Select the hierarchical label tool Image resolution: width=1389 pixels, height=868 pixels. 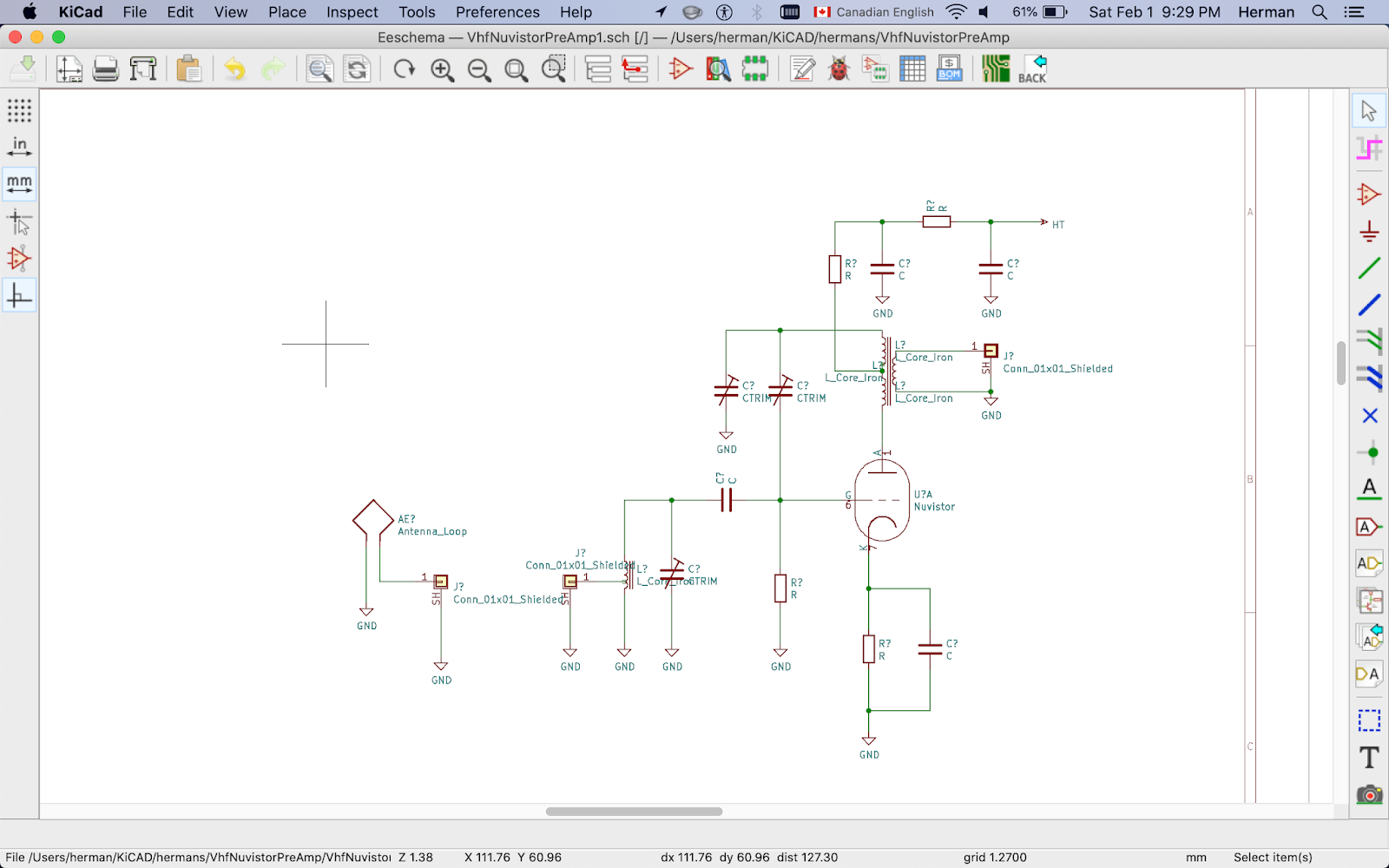(x=1369, y=563)
